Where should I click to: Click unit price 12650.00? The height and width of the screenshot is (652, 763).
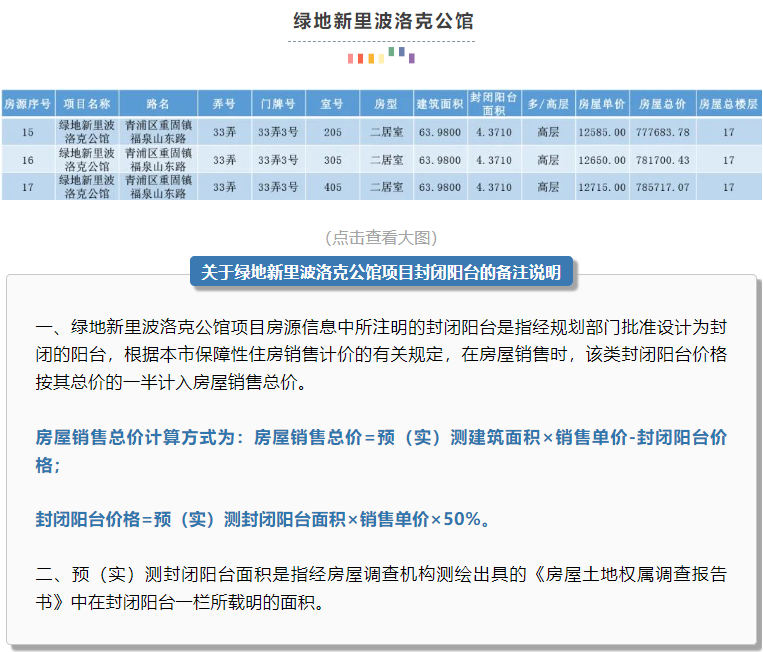(x=602, y=160)
